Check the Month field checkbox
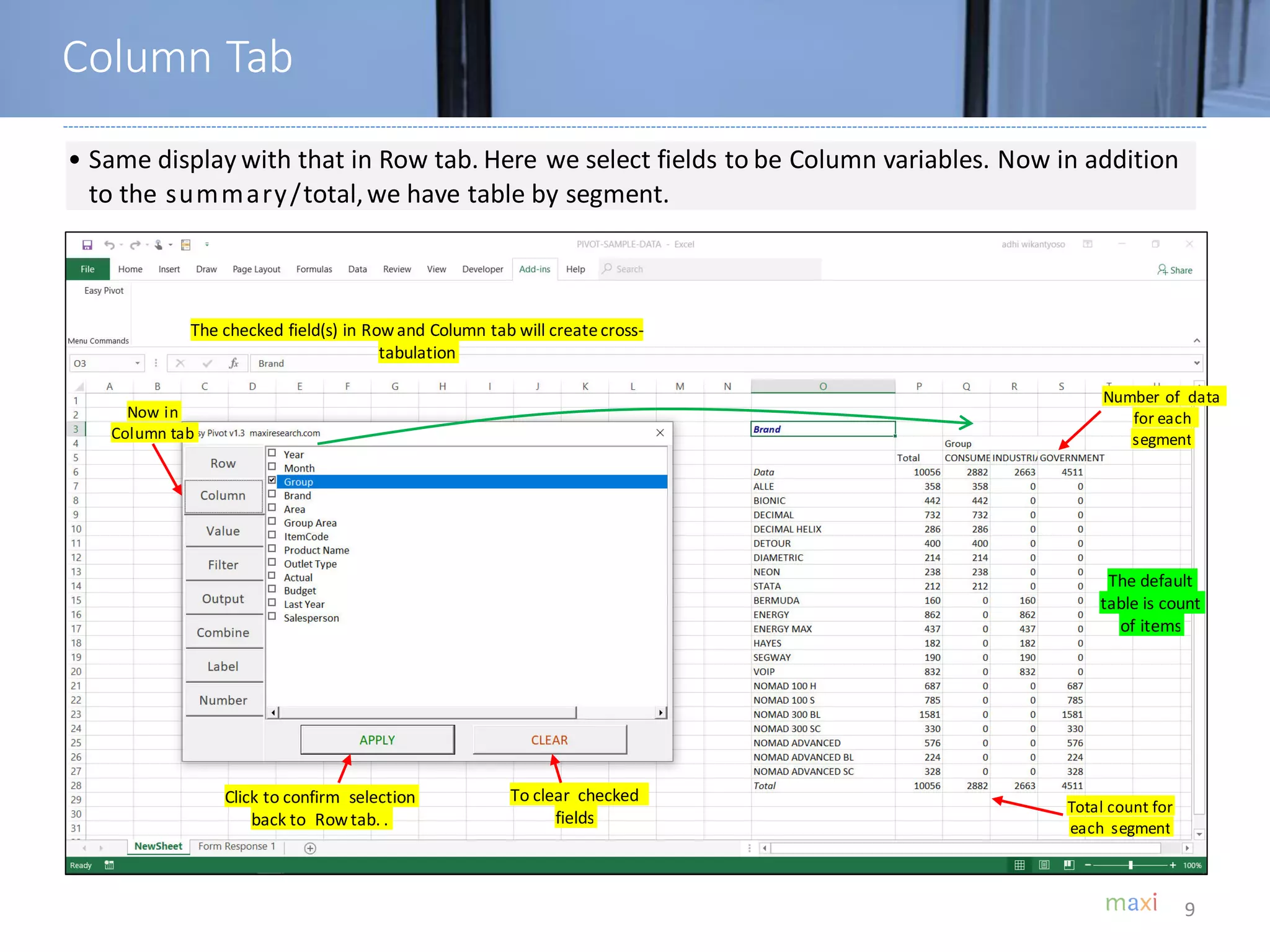Screen dimensions: 1270x952 point(272,467)
